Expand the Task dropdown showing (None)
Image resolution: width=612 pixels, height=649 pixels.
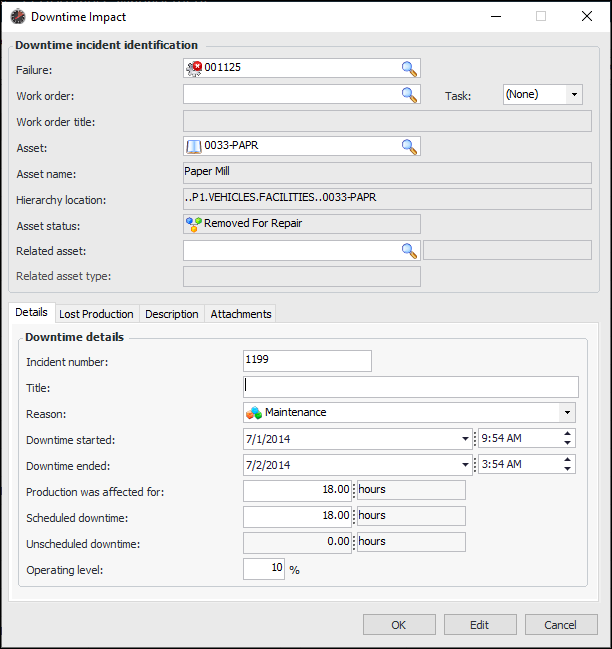point(574,94)
